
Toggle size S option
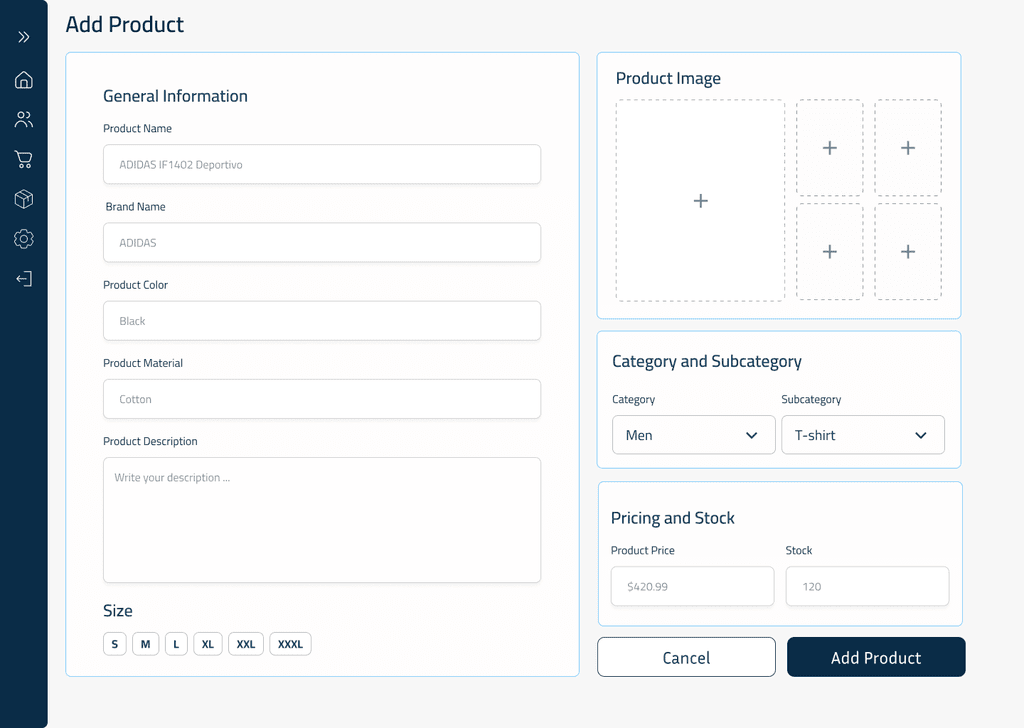[114, 644]
